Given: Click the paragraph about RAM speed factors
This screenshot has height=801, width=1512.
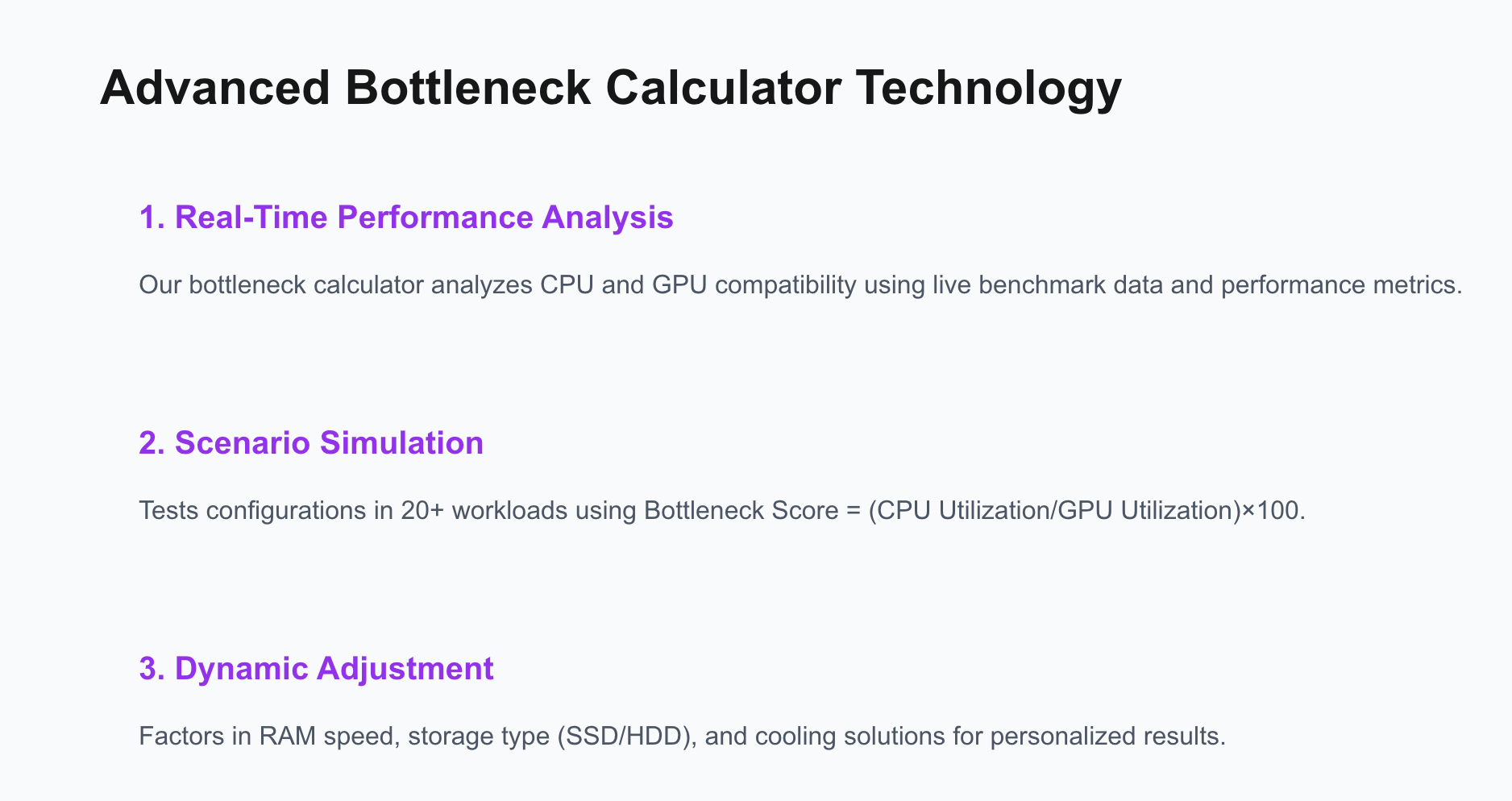Looking at the screenshot, I should (682, 737).
